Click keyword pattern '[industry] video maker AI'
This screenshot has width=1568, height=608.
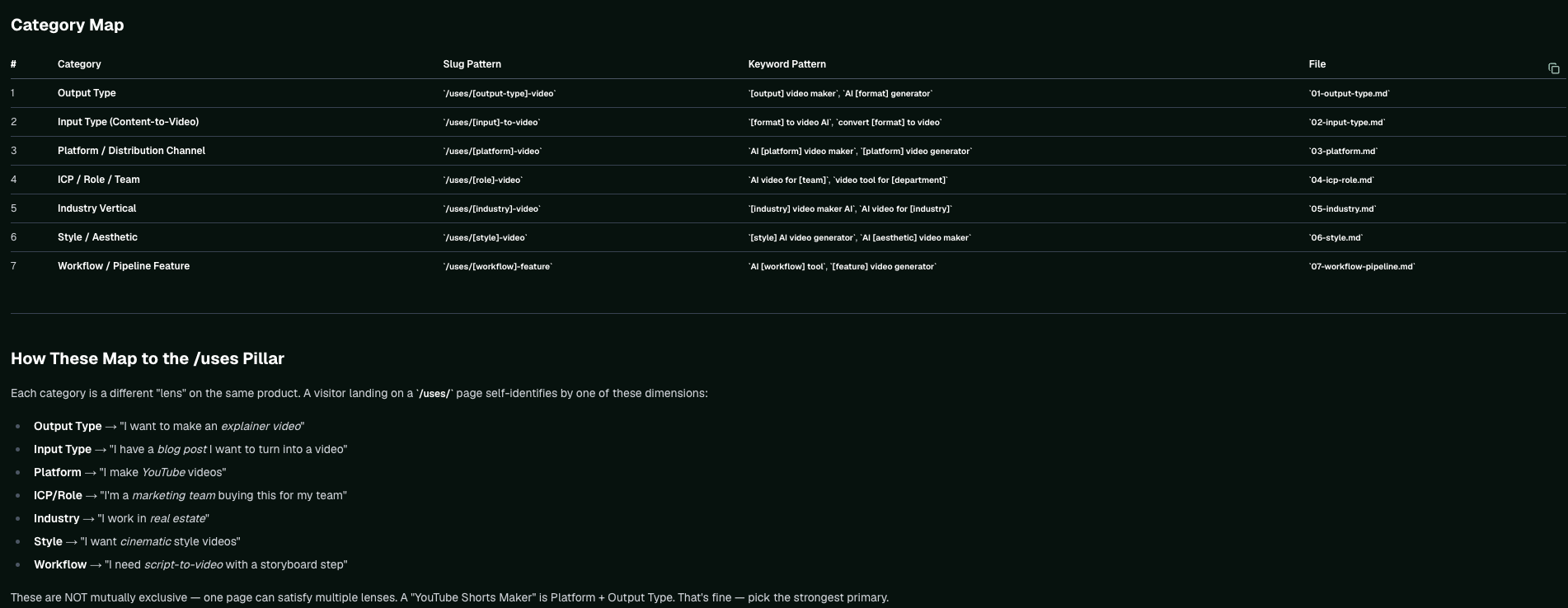[x=801, y=209]
